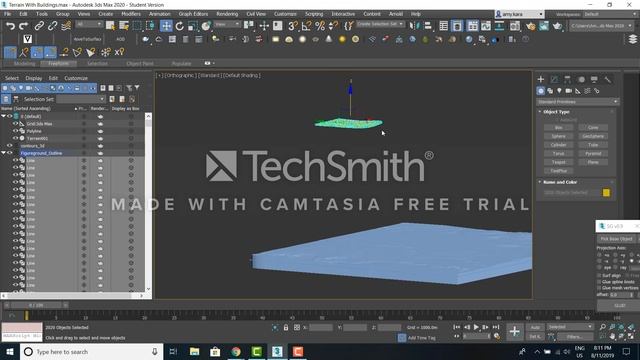
Task: Select the eye projection axis radio
Action: pyautogui.click(x=600, y=268)
